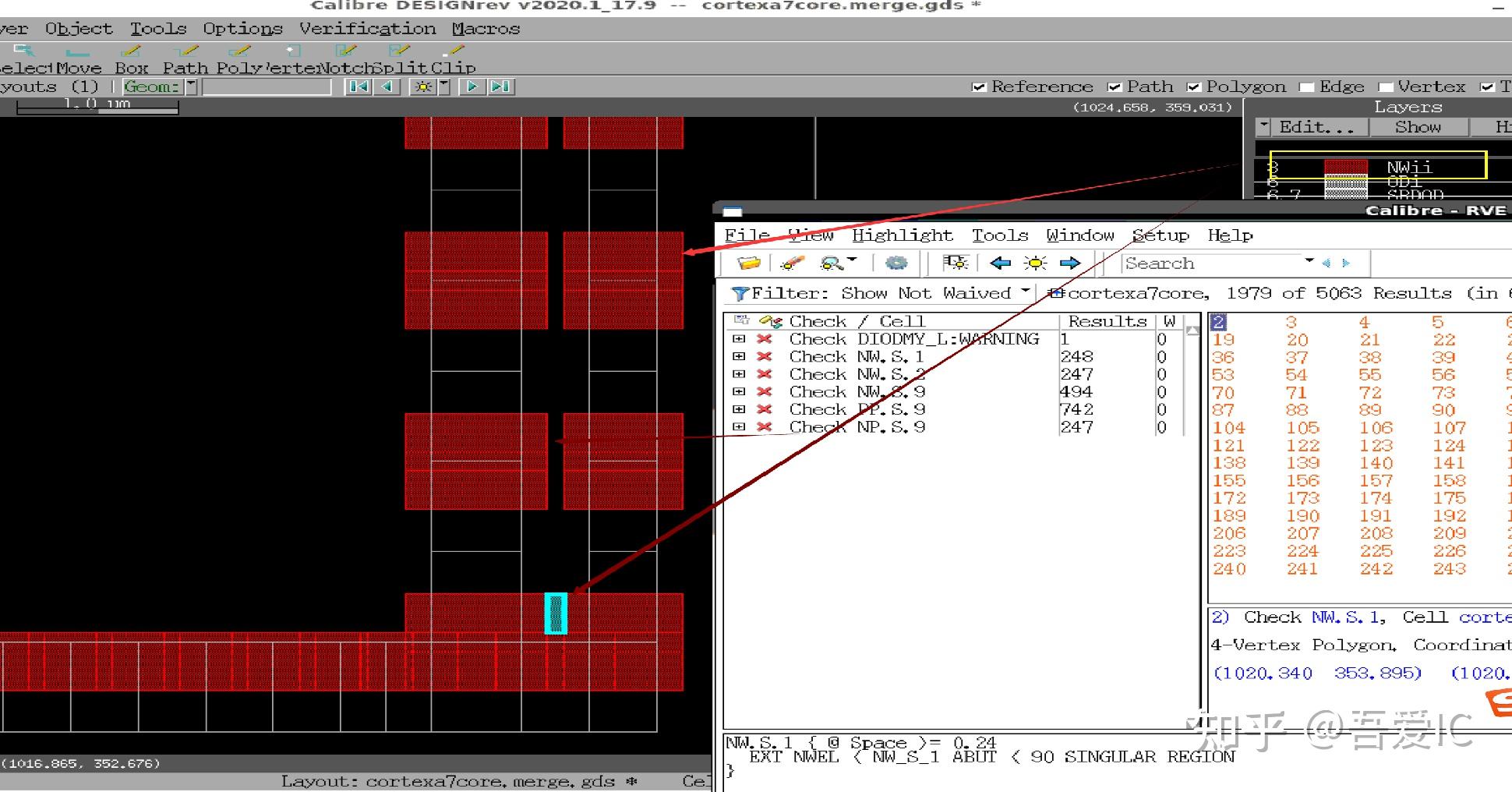Go to next geometry arrow
Image resolution: width=1512 pixels, height=792 pixels.
tap(472, 87)
